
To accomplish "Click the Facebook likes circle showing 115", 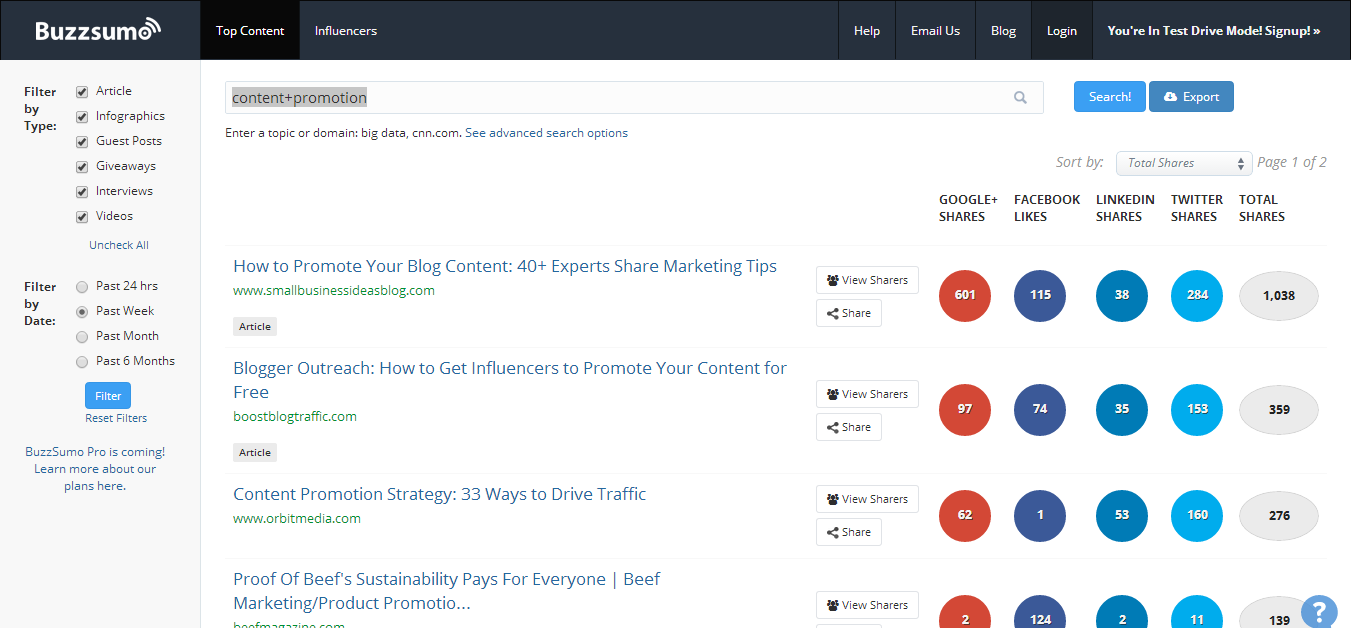I will pyautogui.click(x=1040, y=296).
